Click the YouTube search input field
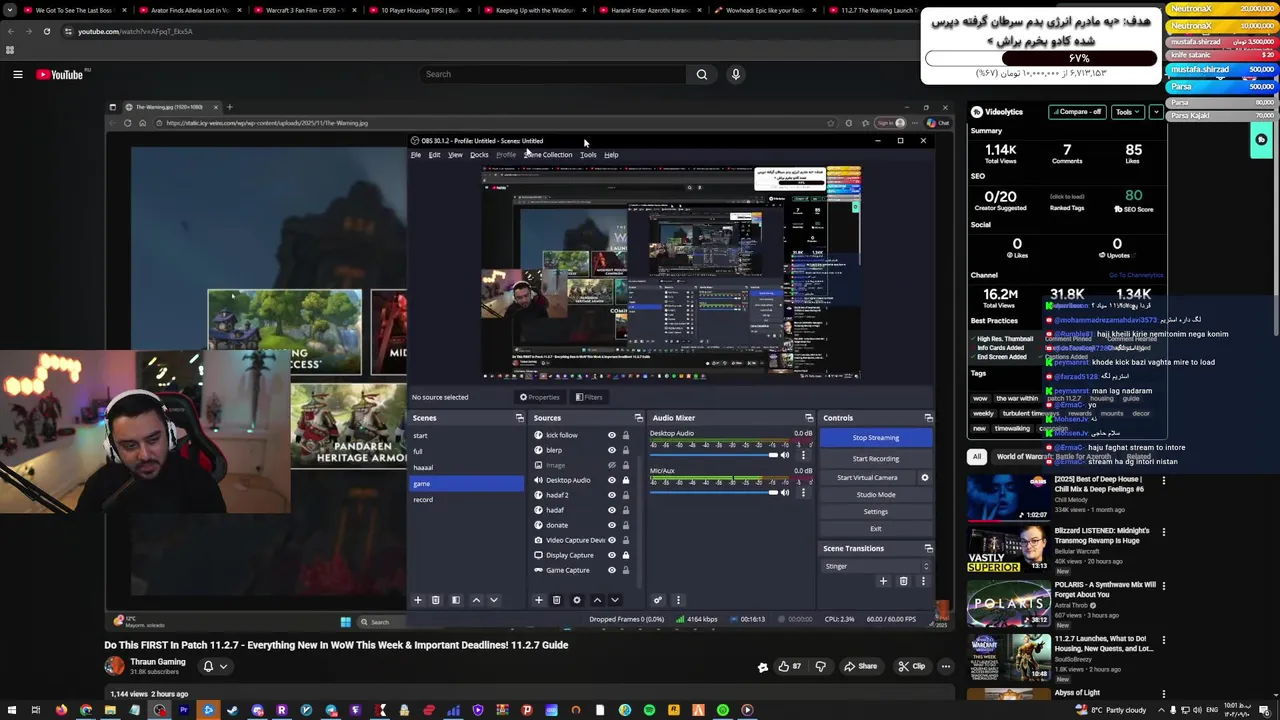1280x720 pixels. 553,74
